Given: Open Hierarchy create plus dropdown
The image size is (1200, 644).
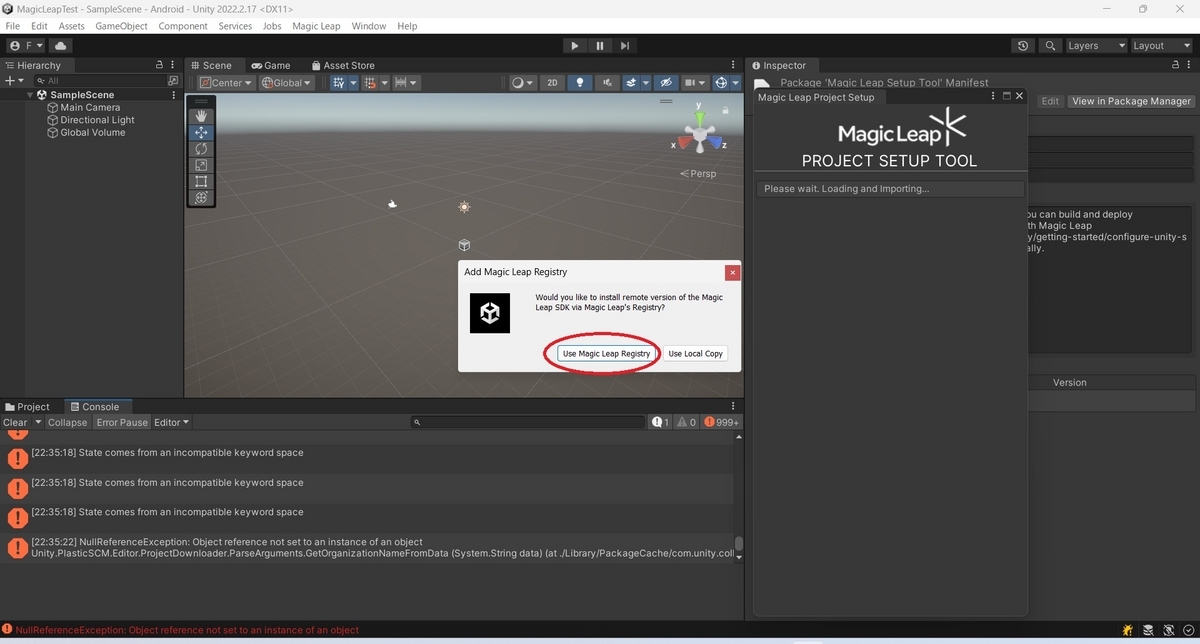Looking at the screenshot, I should pyautogui.click(x=14, y=81).
